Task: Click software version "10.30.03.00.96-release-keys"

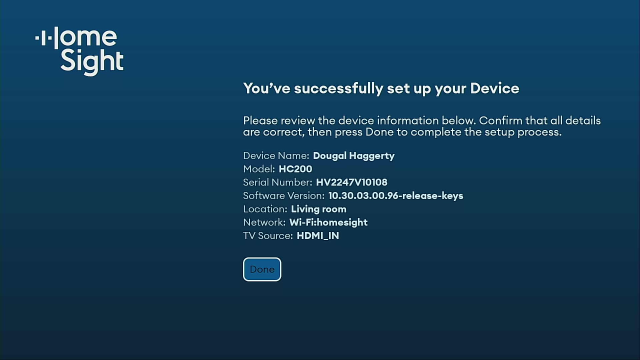Action: tap(396, 196)
